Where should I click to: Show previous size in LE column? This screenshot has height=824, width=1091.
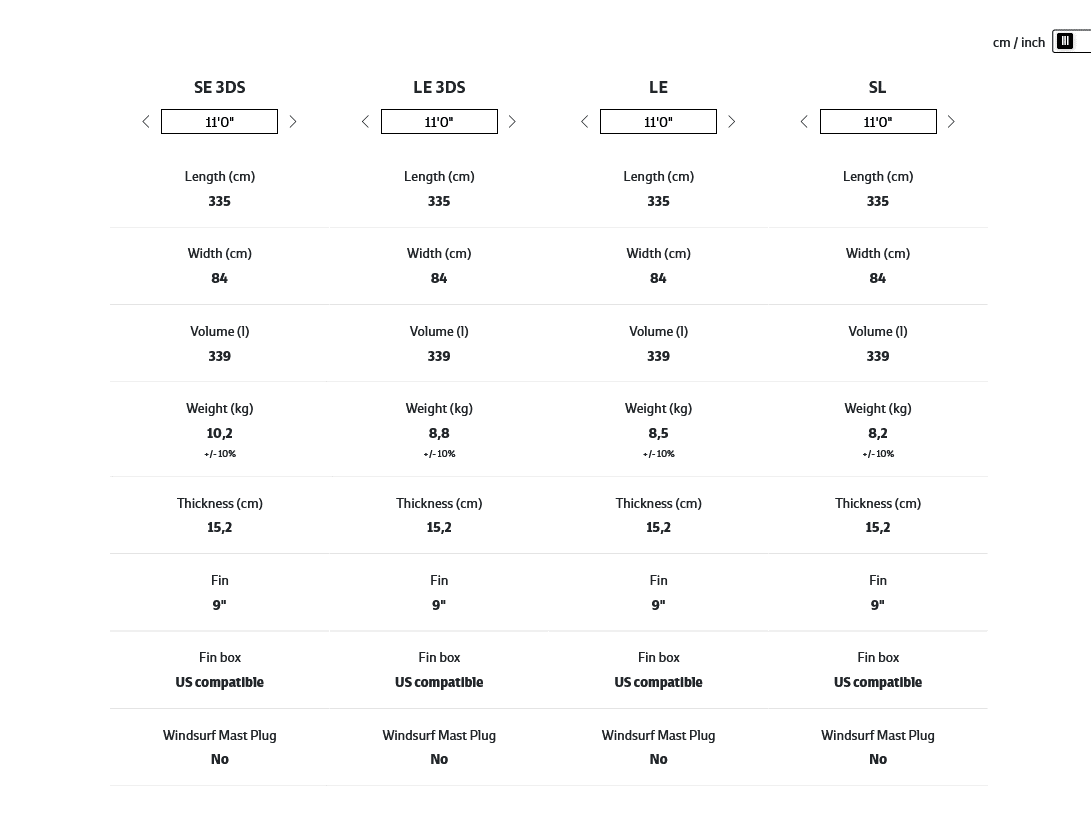coord(585,122)
